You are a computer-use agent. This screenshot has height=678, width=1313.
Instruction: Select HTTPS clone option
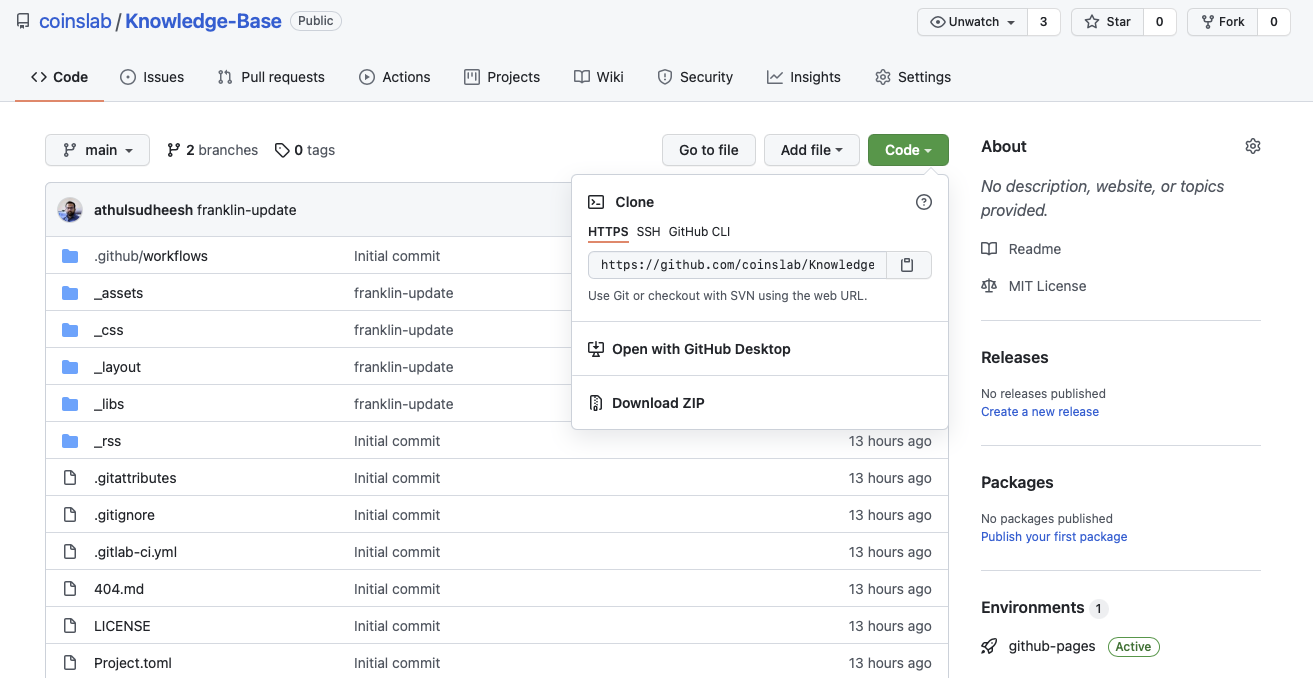(x=608, y=232)
